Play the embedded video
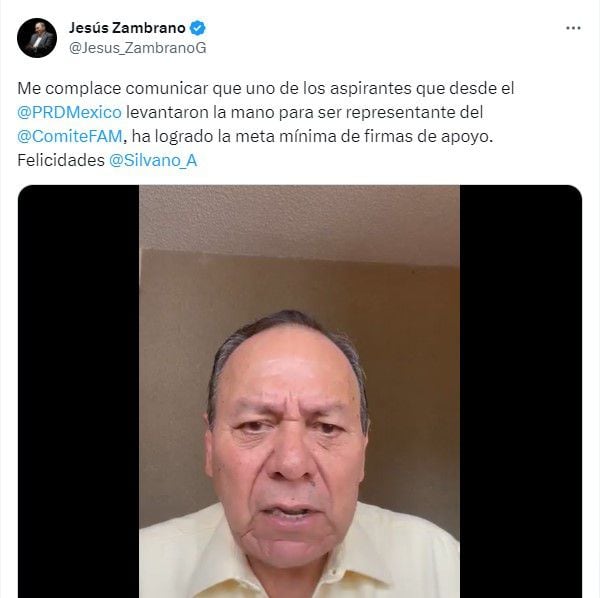 (x=300, y=391)
